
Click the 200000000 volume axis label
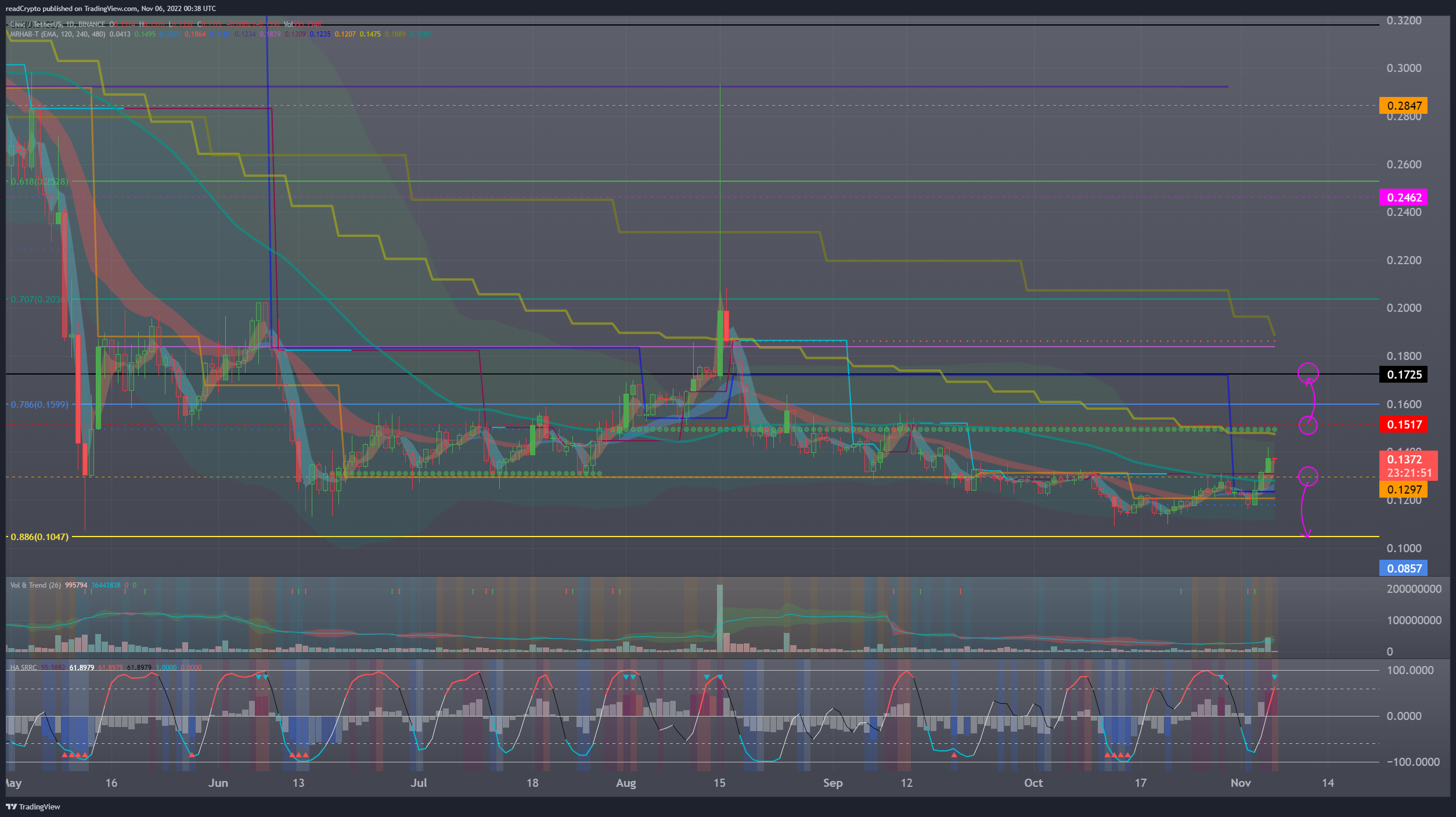[1414, 589]
